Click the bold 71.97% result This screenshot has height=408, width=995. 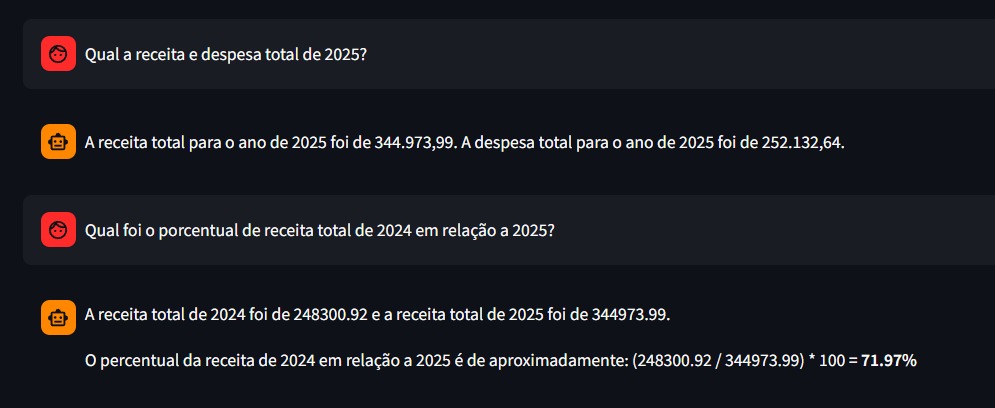(x=889, y=360)
